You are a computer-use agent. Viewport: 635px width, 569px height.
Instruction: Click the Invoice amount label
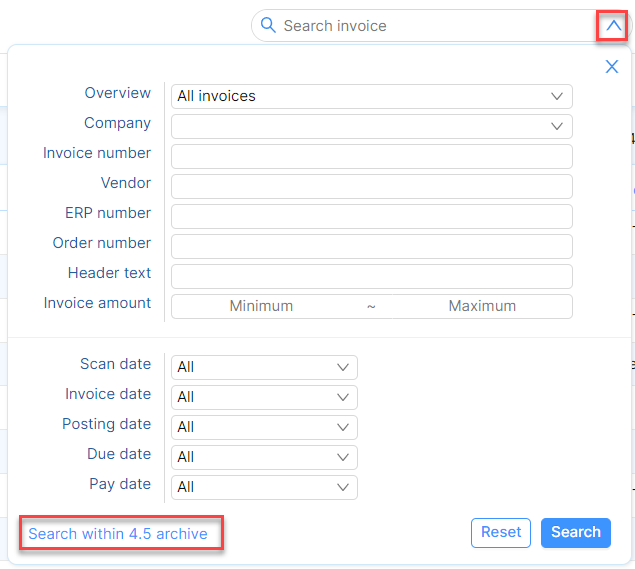point(97,303)
